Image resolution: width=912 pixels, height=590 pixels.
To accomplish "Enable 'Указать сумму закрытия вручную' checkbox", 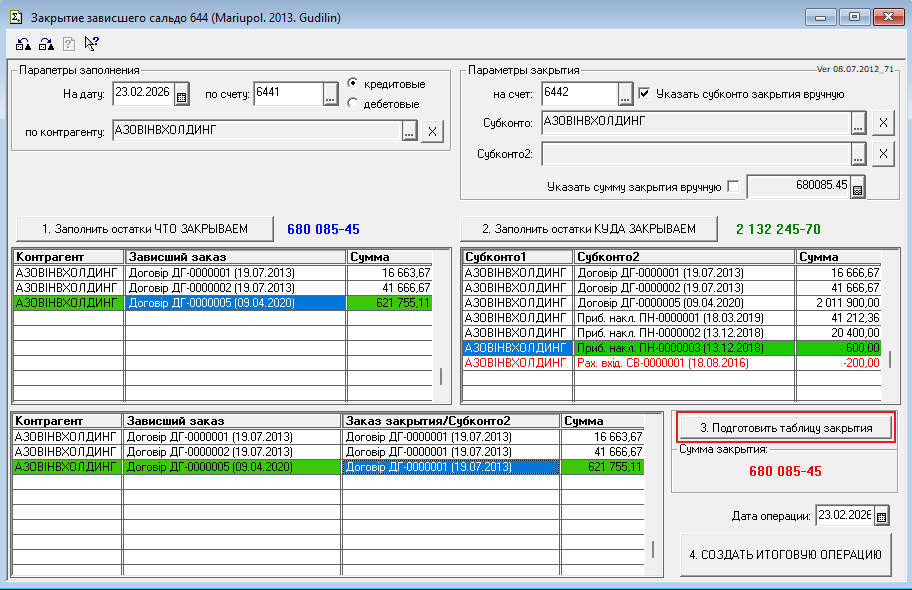I will (733, 186).
